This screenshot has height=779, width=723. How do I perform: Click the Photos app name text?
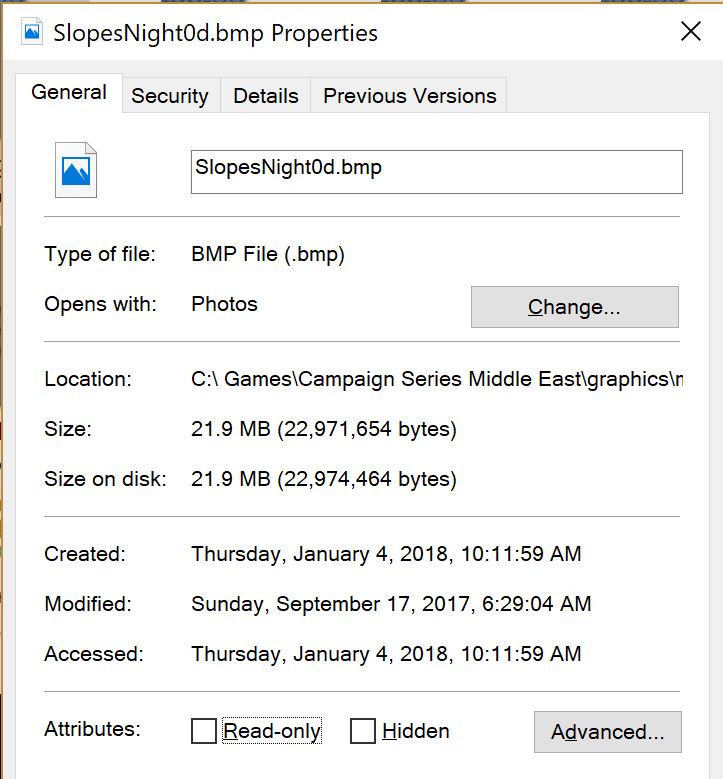[224, 304]
